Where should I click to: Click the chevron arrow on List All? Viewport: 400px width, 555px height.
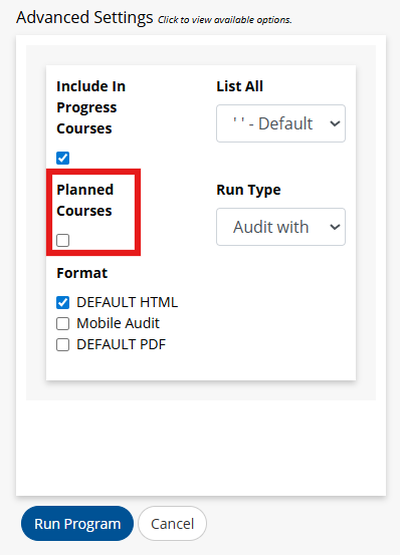335,124
